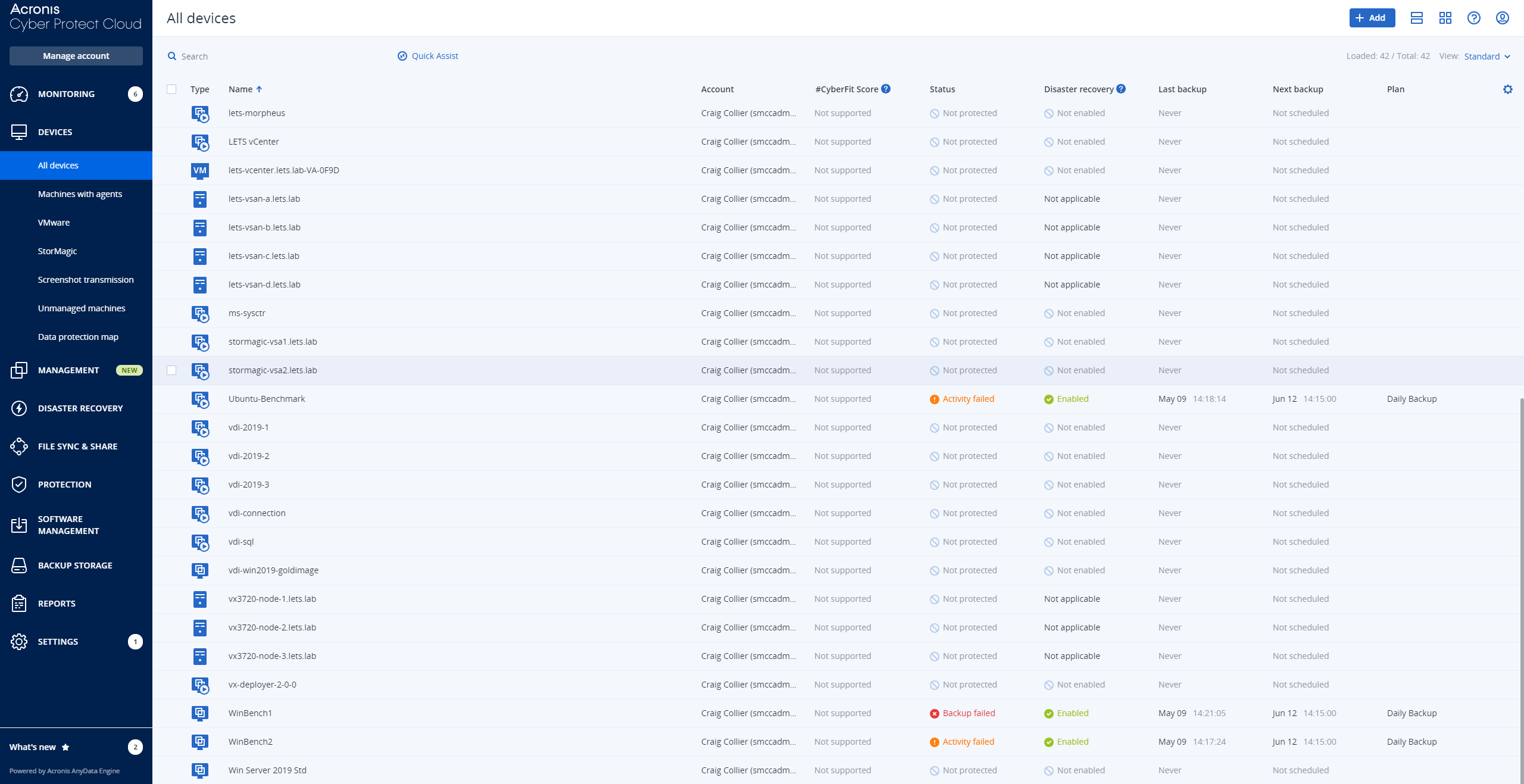The height and width of the screenshot is (784, 1524).
Task: Click the Reports clipboard icon
Action: (19, 604)
